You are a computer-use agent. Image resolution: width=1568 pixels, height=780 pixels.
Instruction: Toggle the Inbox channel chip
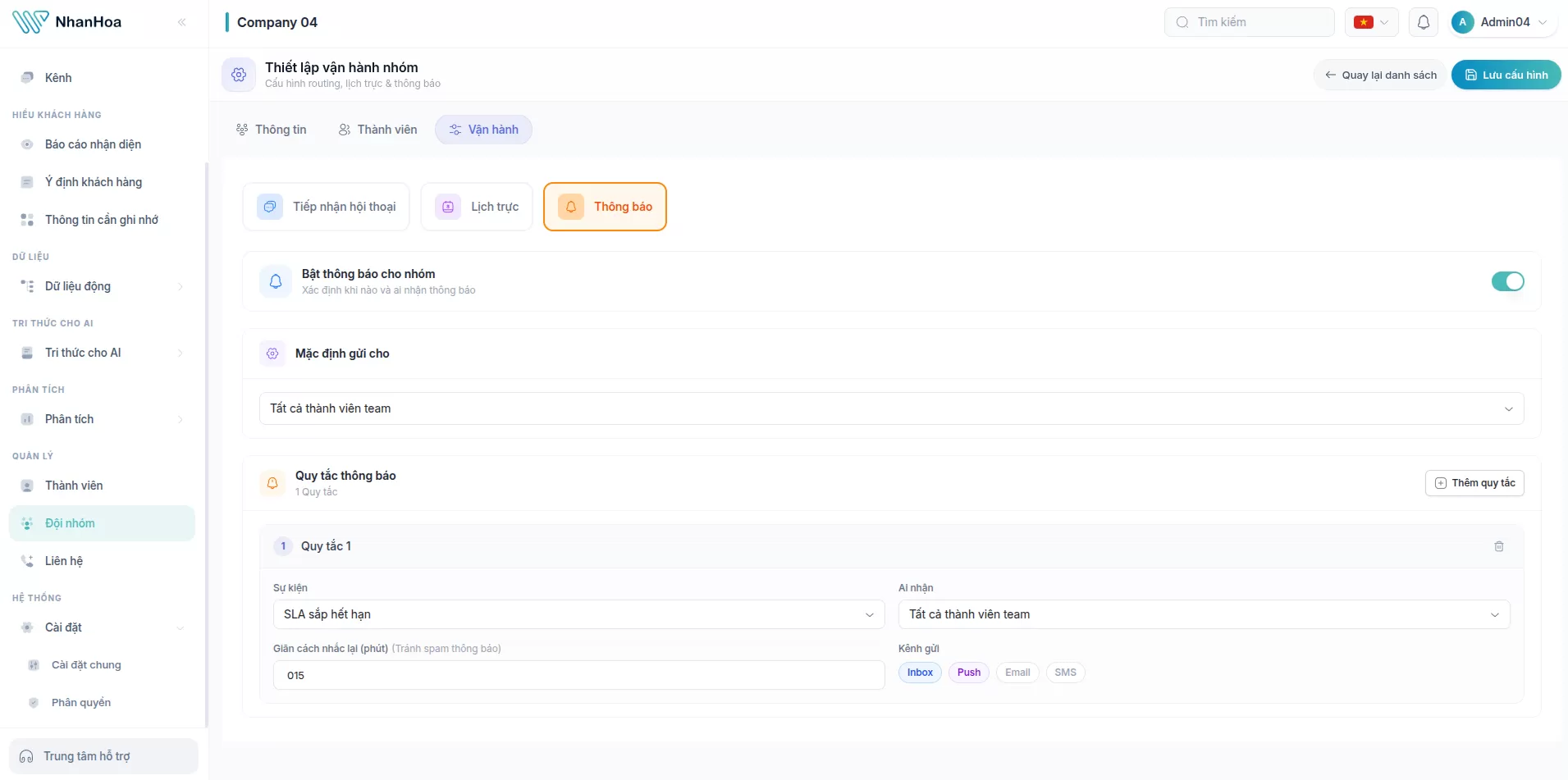920,673
